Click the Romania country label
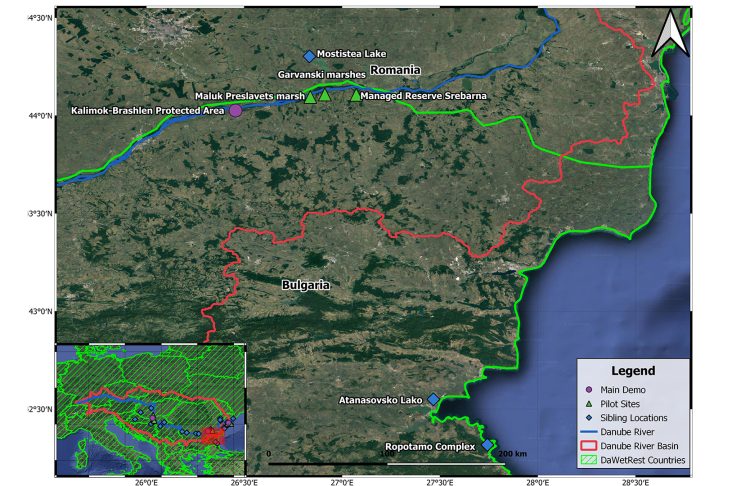Image resolution: width=741 pixels, height=486 pixels. point(396,70)
